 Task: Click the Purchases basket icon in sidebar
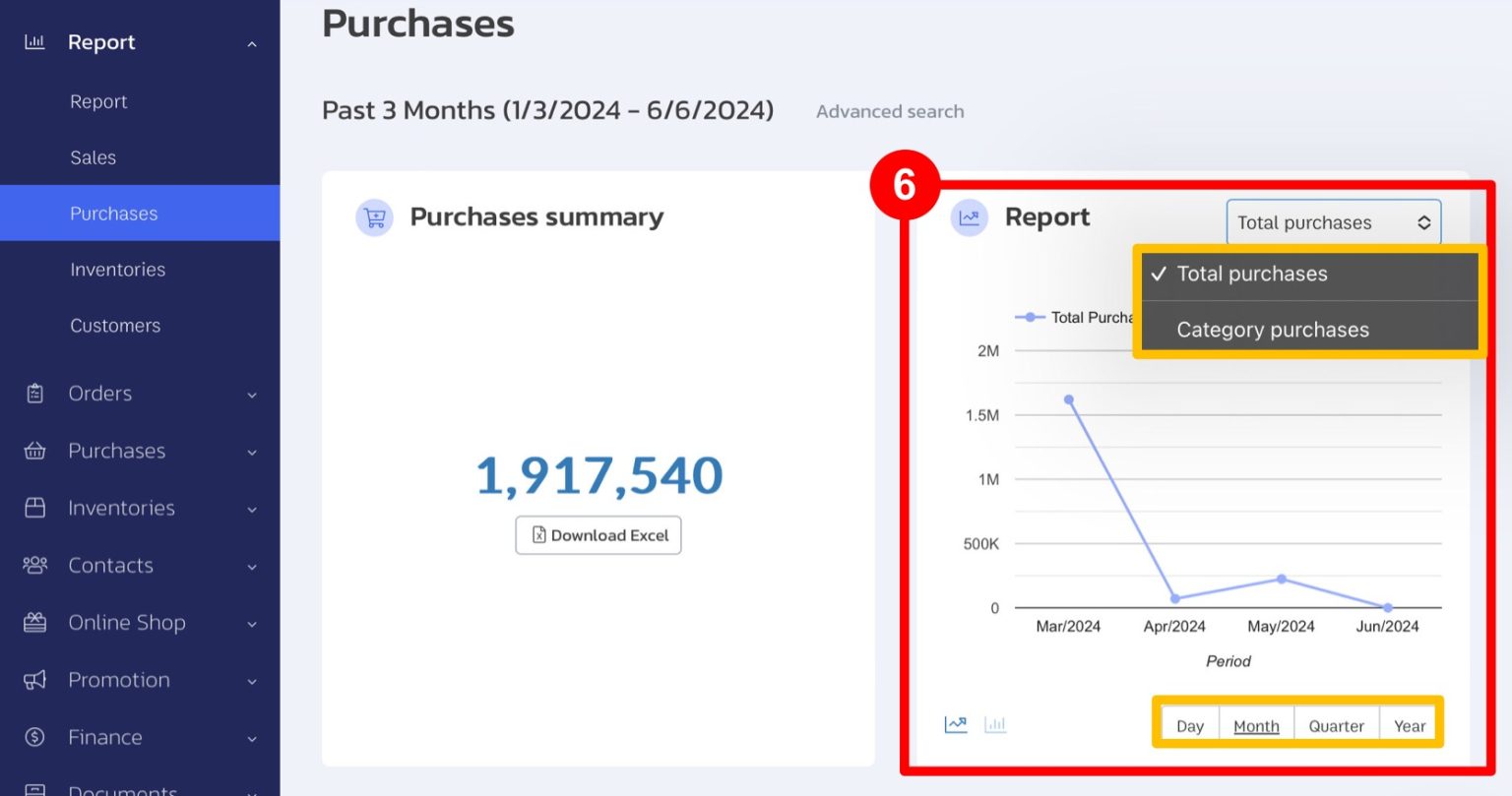click(34, 451)
